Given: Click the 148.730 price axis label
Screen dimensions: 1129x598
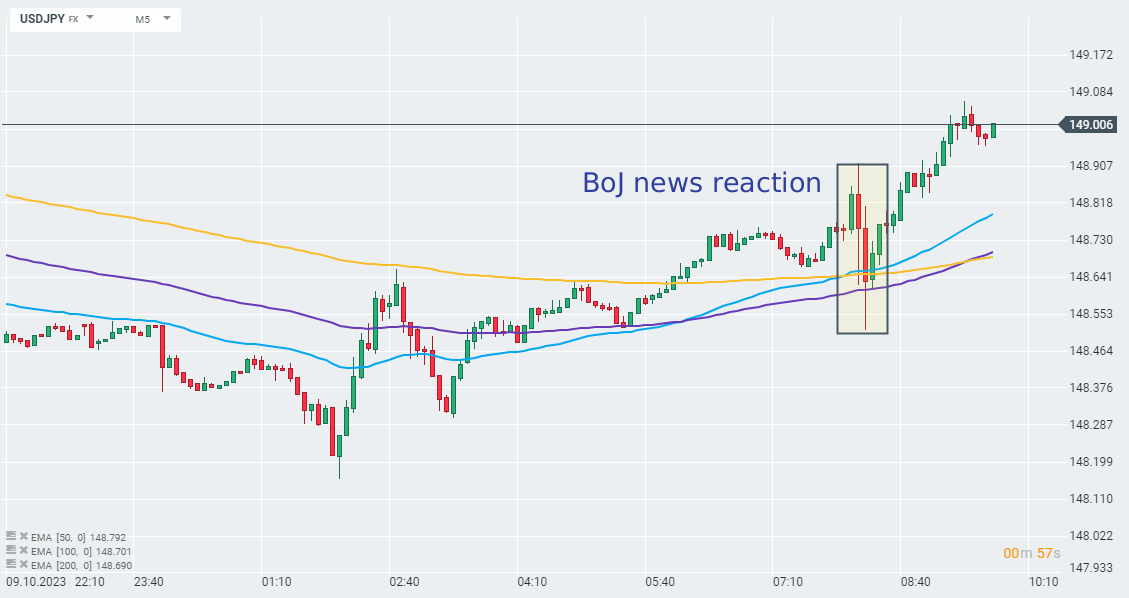Looking at the screenshot, I should click(1090, 240).
